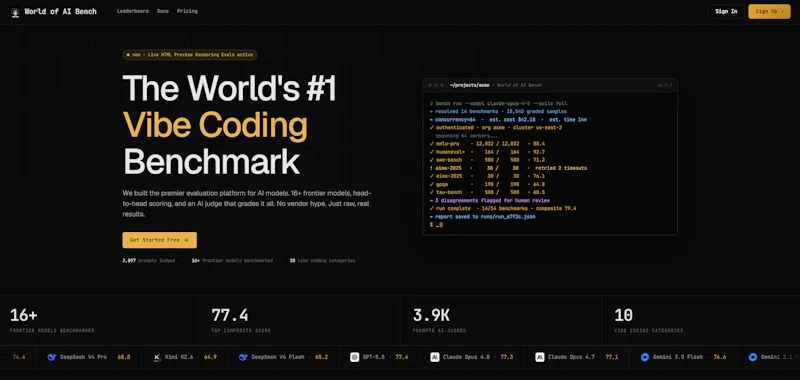Click the 77.1 score beside Claude Opus 4.7

click(612, 357)
